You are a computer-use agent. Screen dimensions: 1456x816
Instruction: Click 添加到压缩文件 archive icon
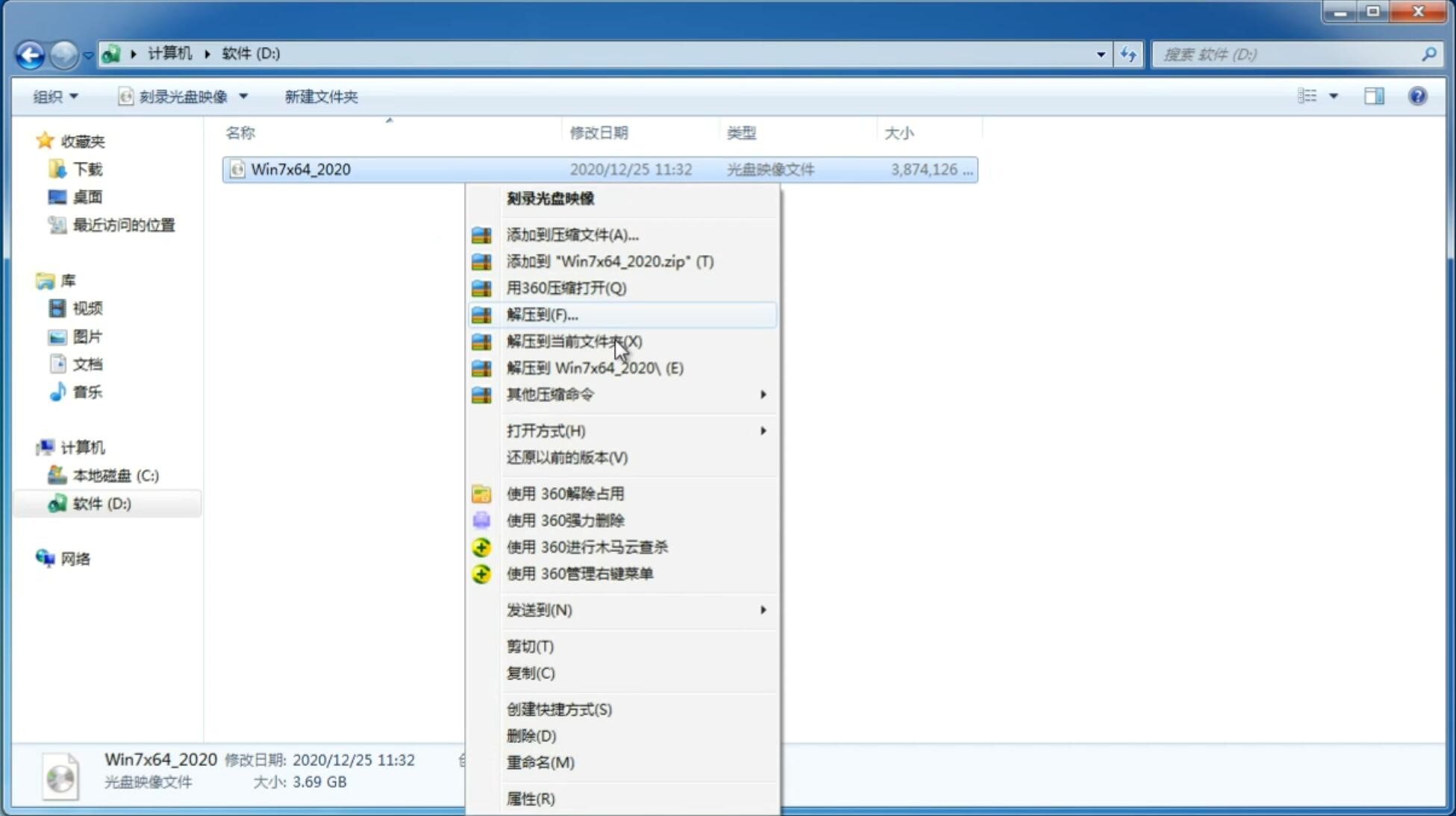click(x=482, y=234)
